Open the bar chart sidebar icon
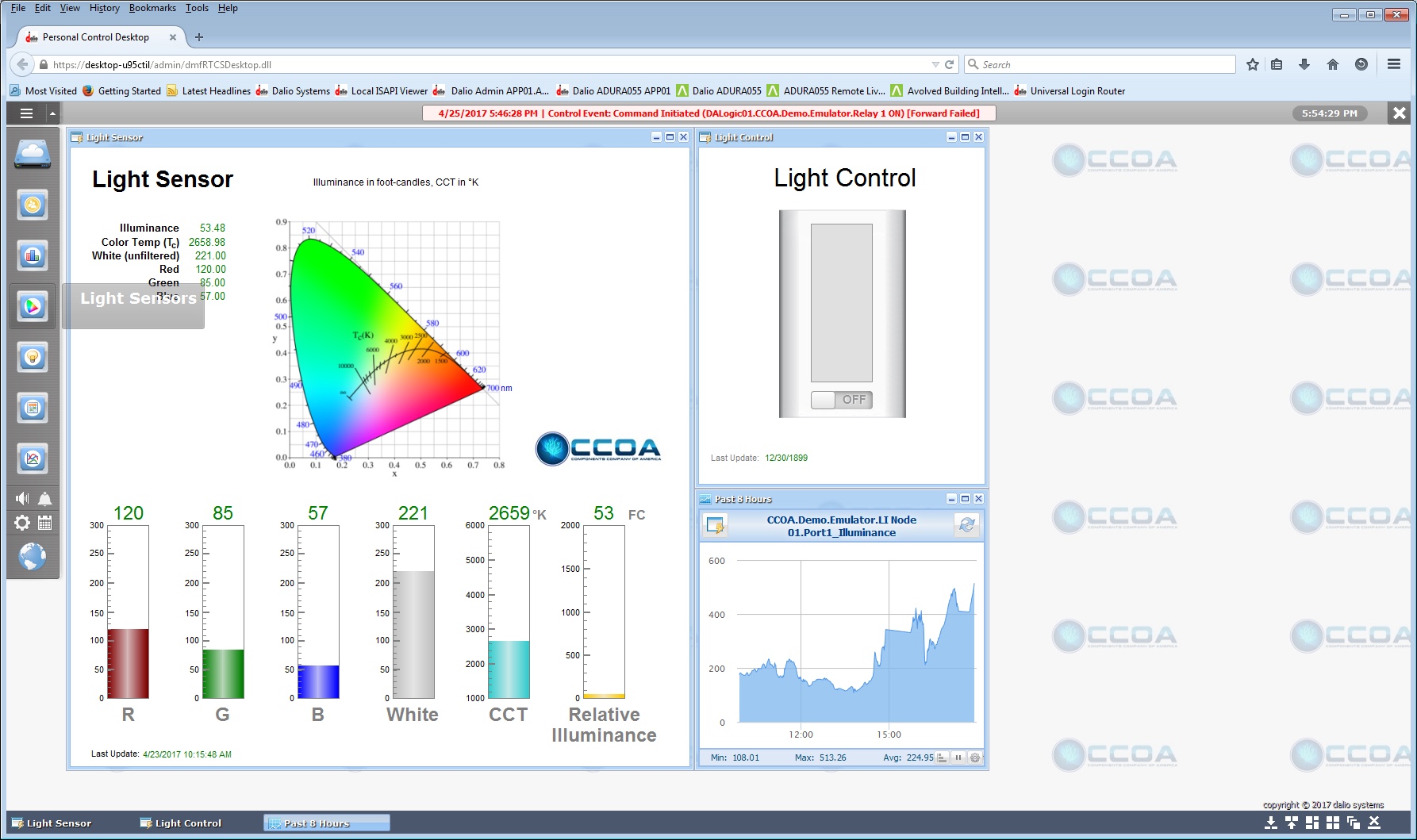 (x=33, y=255)
